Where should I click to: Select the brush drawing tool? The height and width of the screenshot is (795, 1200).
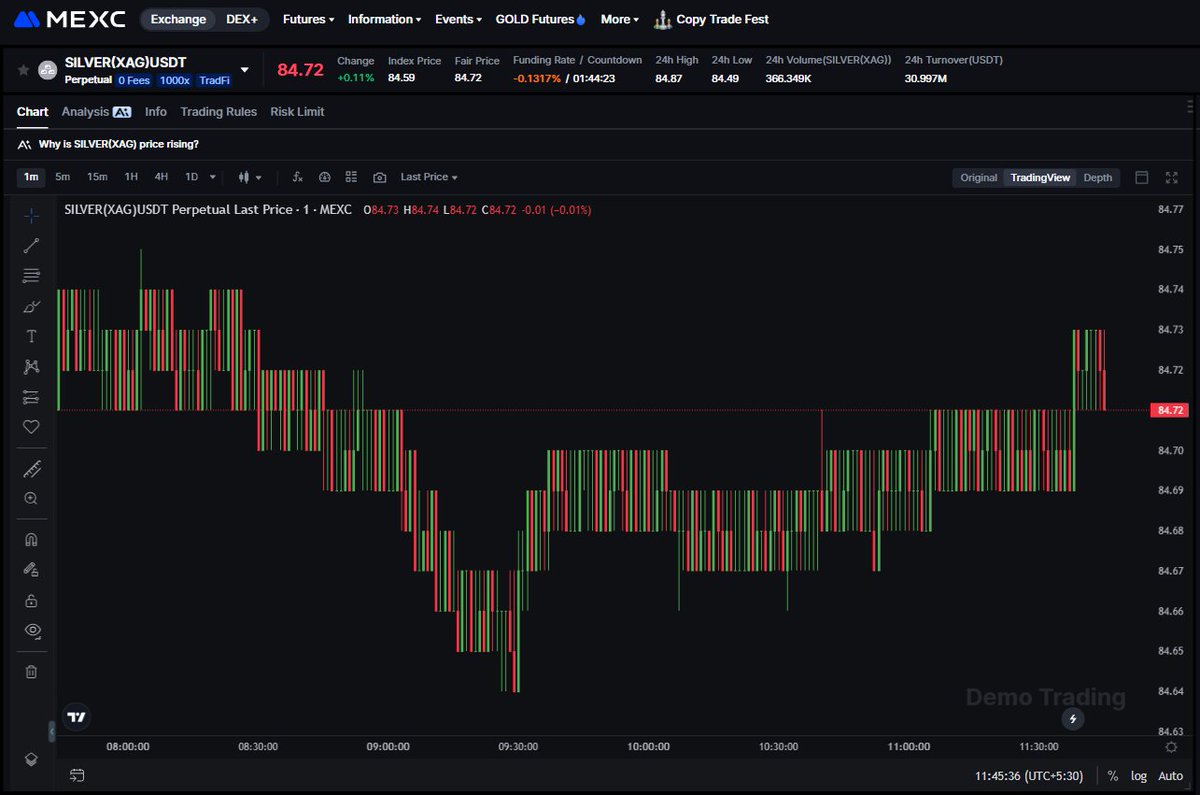pos(31,306)
